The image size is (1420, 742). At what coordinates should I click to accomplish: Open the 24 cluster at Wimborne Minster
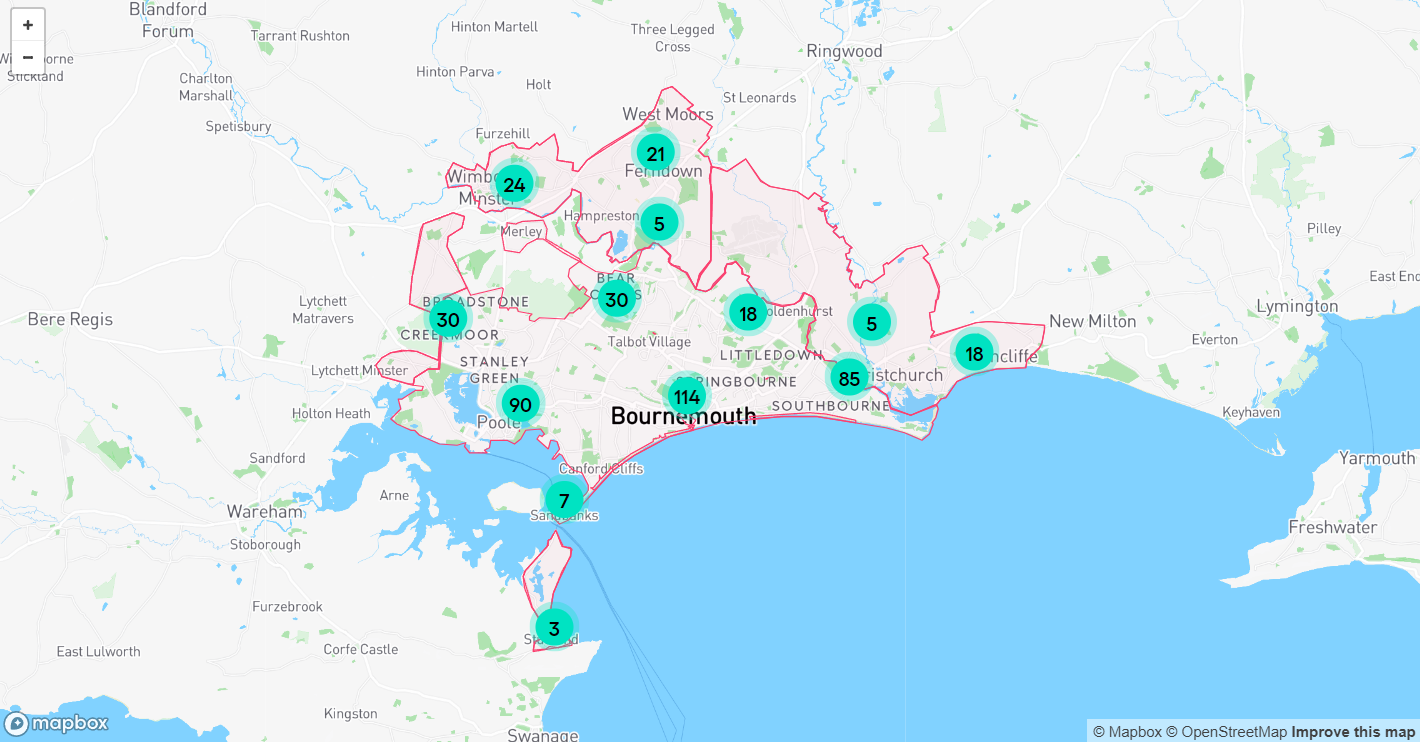[514, 184]
